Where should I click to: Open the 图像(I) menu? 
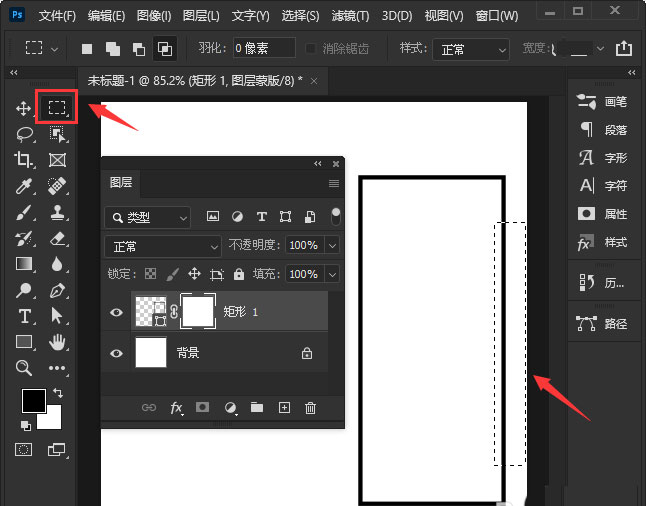click(x=154, y=16)
